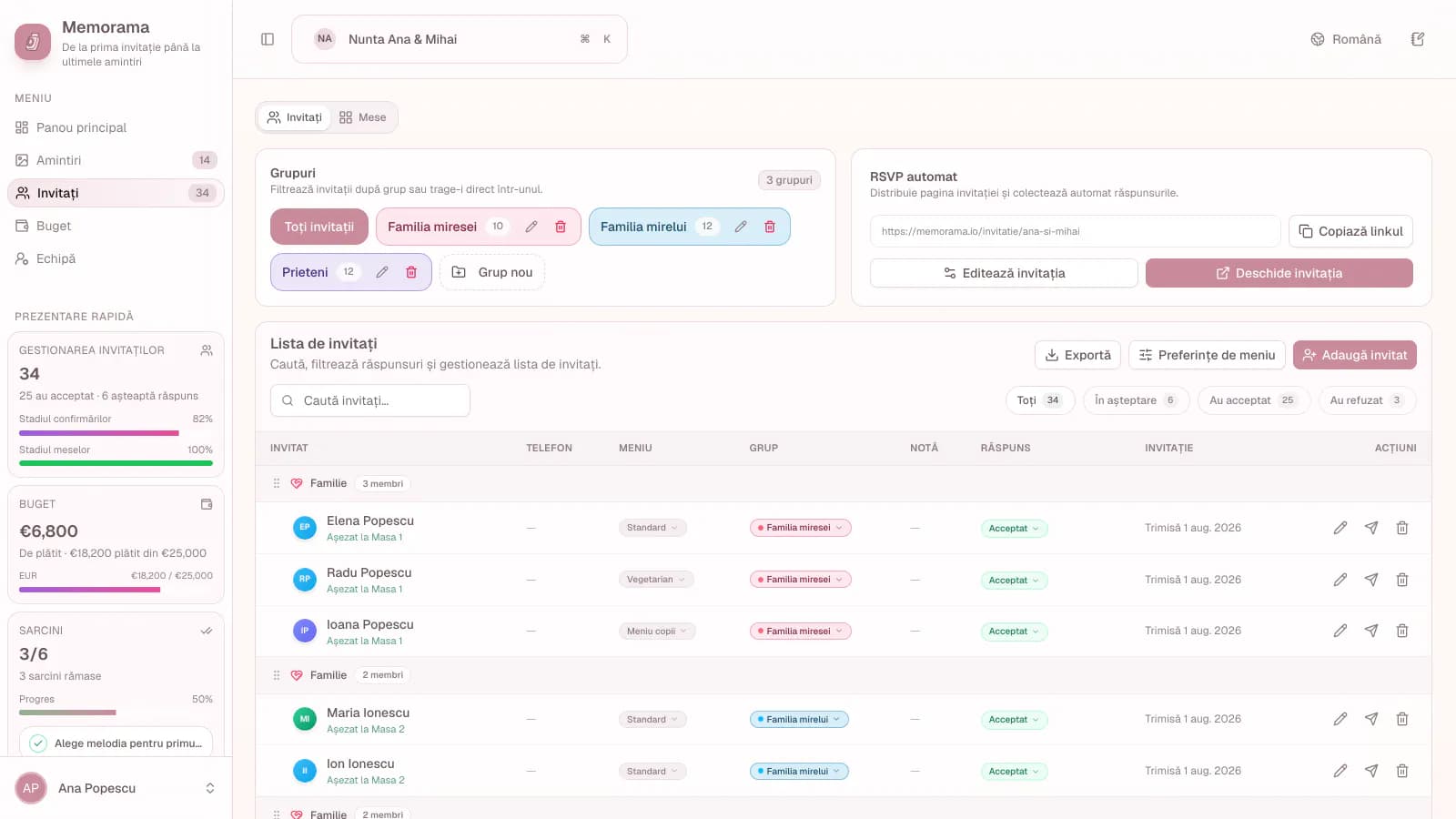
Task: Show Toți guests filter chip
Action: [x=1040, y=400]
